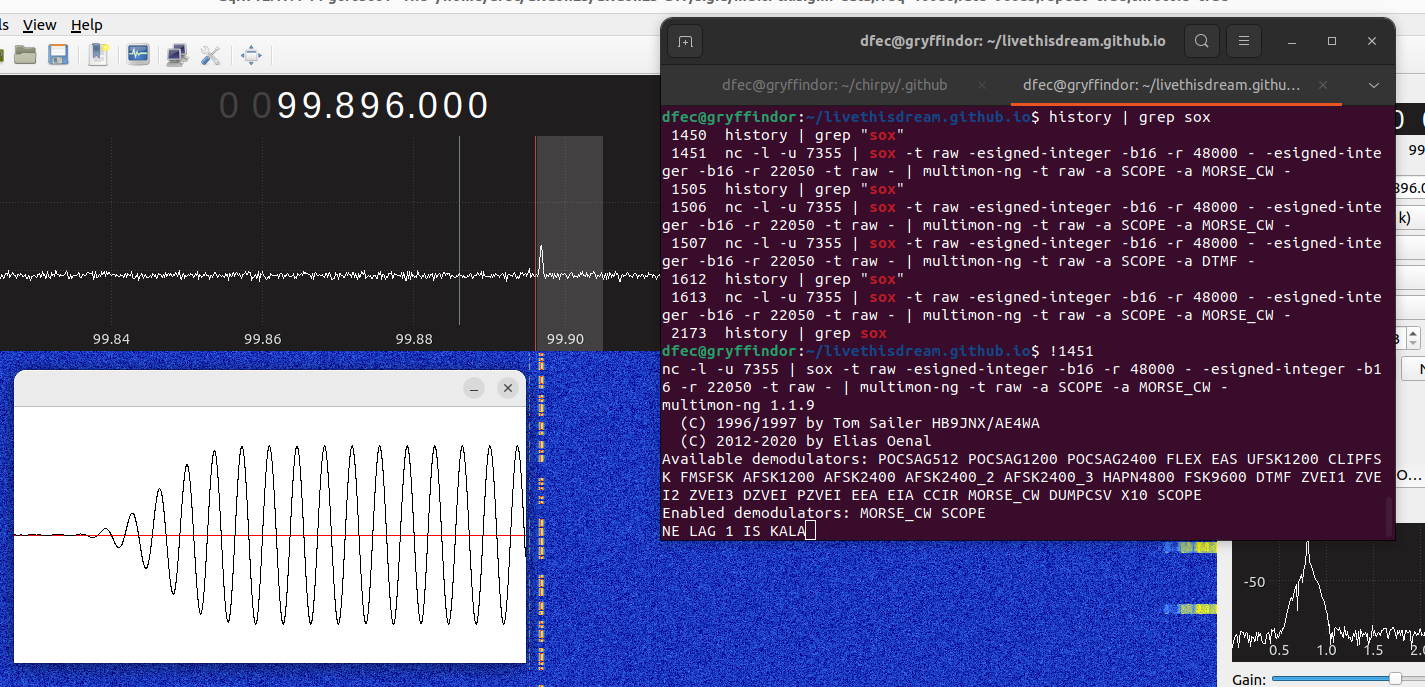Add a new terminal tab
The image size is (1425, 687).
685,41
